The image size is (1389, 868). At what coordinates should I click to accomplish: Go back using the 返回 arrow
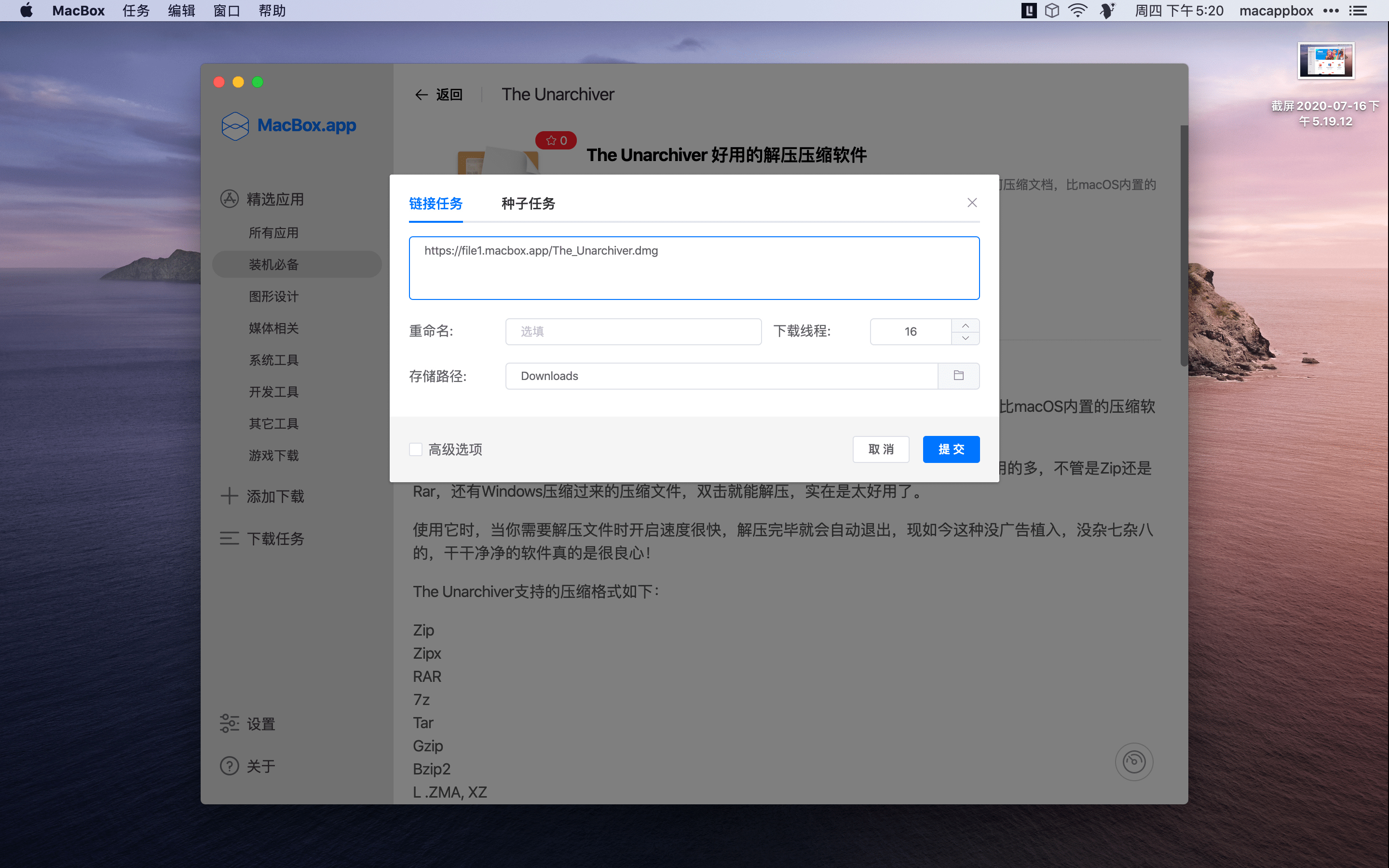pos(422,94)
